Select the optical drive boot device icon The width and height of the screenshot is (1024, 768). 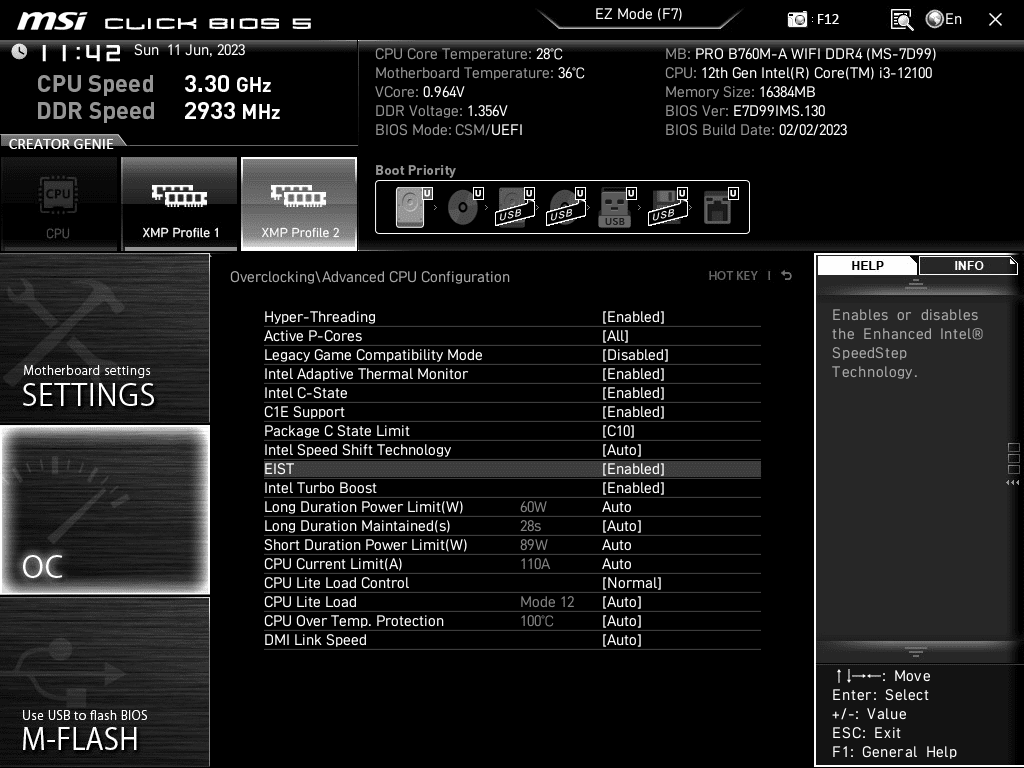pyautogui.click(x=464, y=207)
